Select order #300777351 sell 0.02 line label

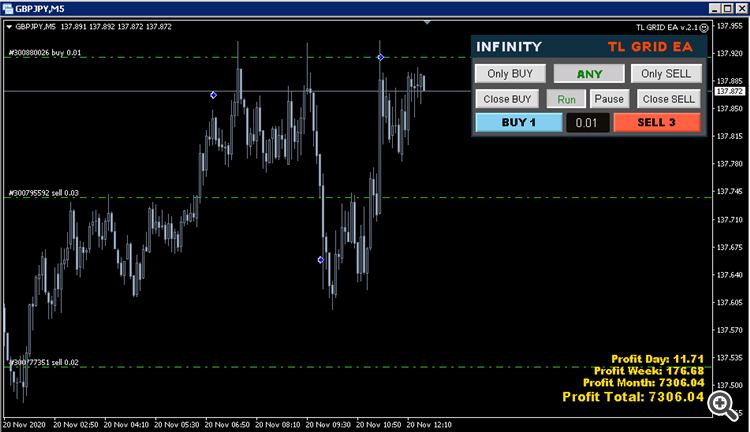click(44, 362)
